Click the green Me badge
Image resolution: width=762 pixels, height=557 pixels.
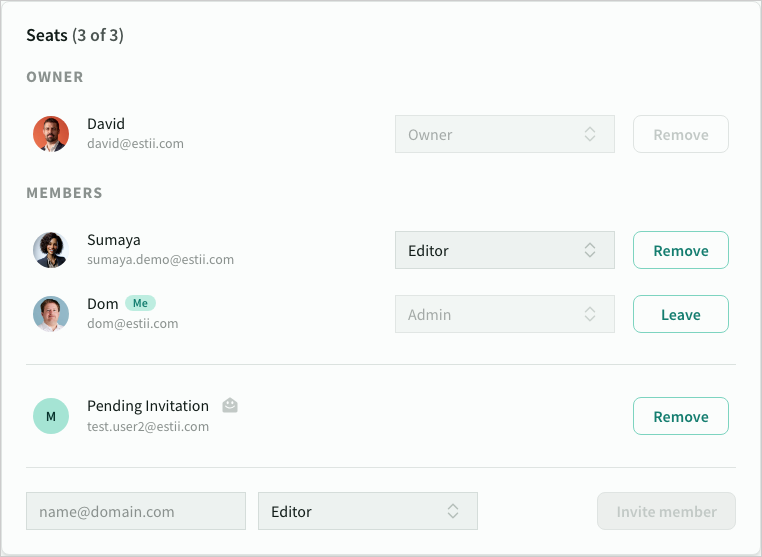tap(140, 303)
